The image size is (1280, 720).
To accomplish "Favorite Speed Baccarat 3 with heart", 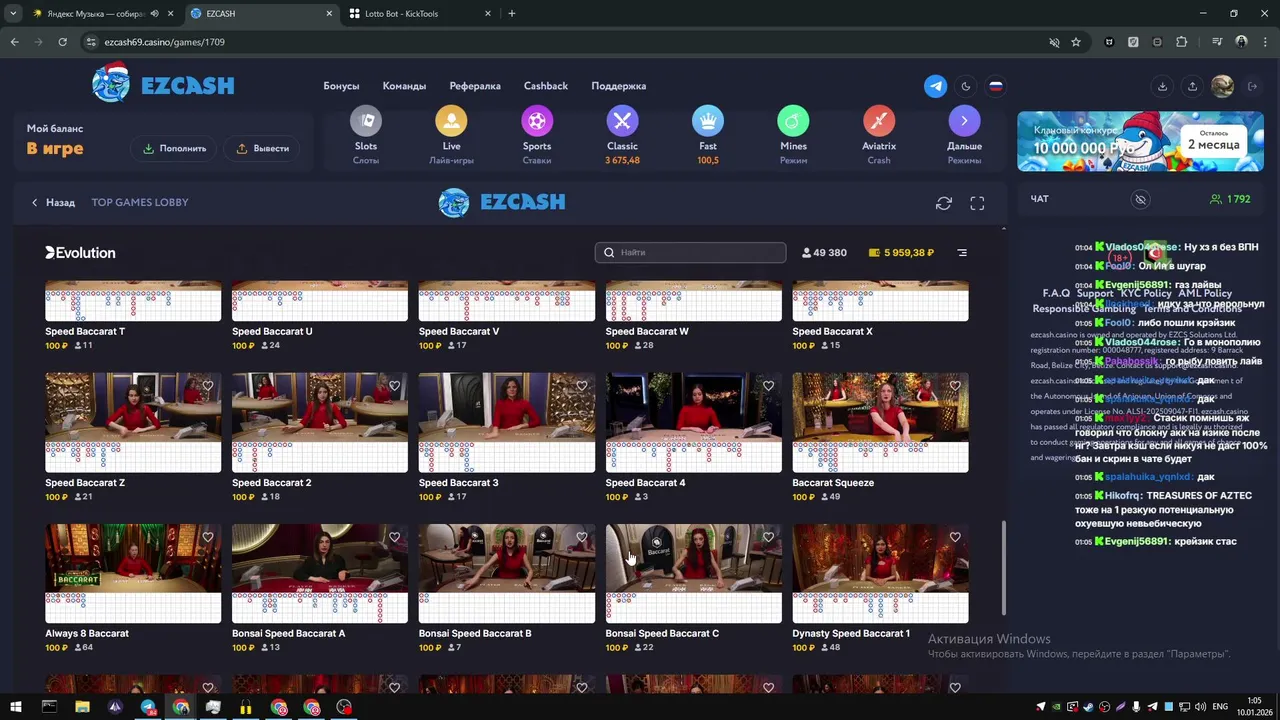I will [x=581, y=386].
